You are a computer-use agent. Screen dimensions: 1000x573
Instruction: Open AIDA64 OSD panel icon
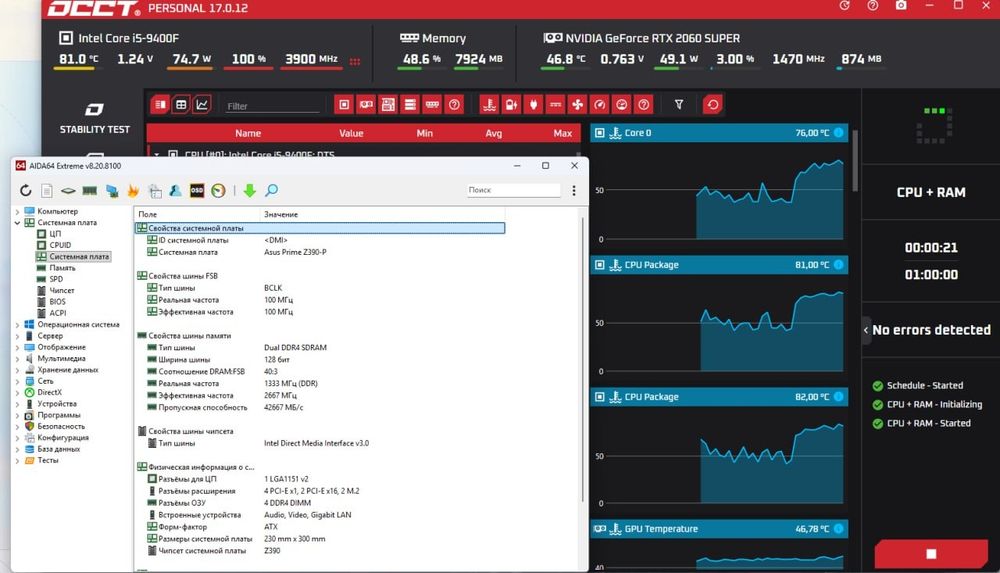click(x=196, y=190)
